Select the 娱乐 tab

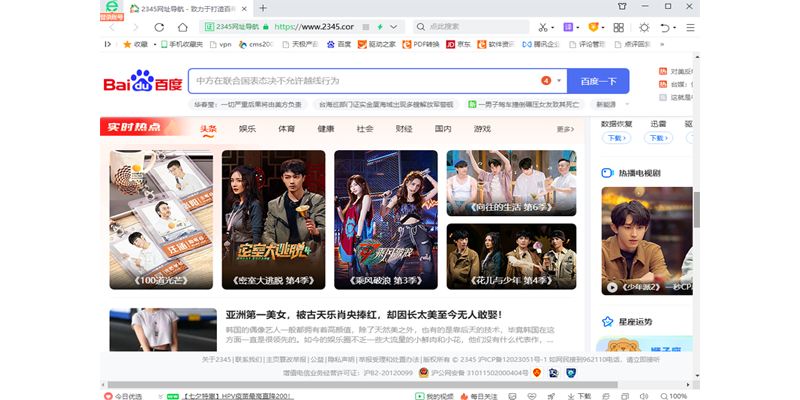click(247, 129)
